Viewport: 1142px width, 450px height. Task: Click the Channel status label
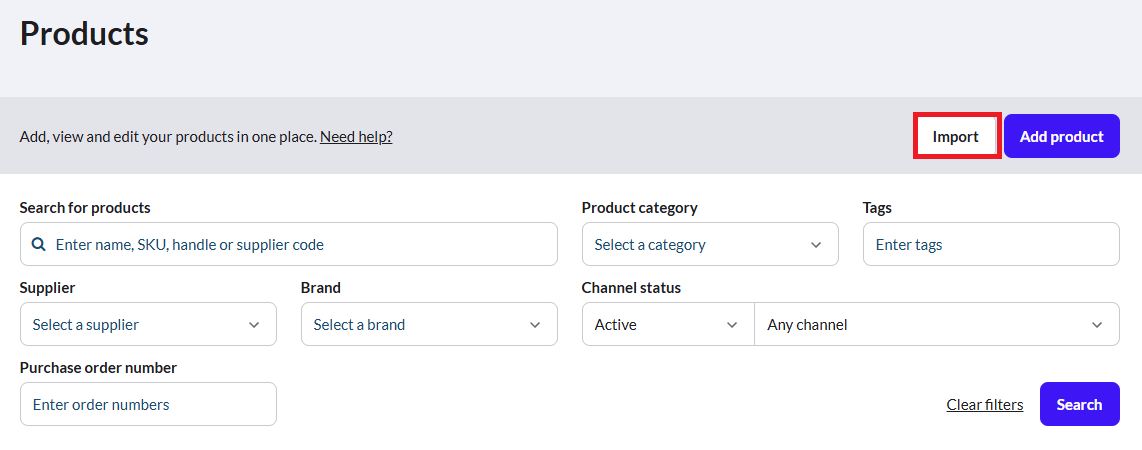point(631,288)
